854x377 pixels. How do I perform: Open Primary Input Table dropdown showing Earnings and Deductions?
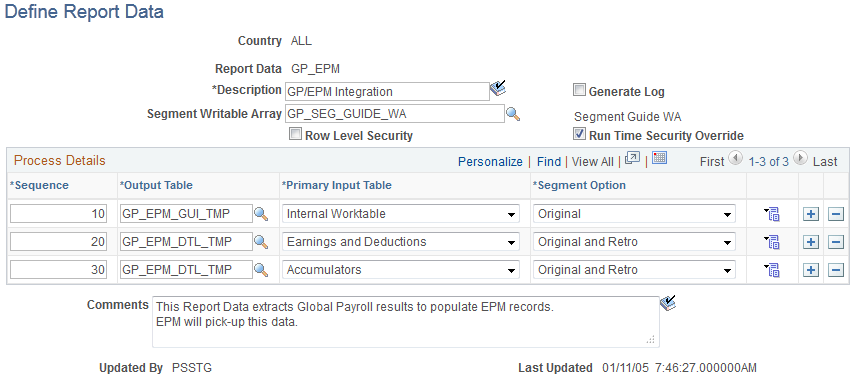tap(401, 241)
